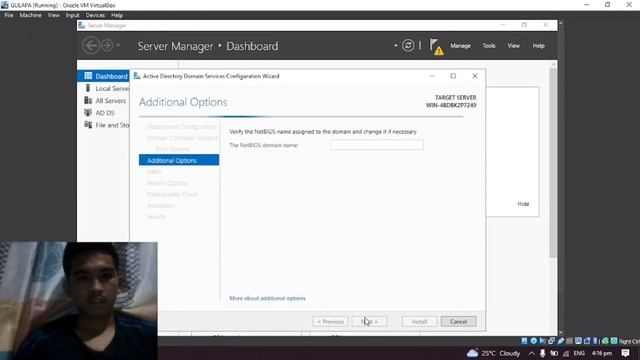Click the Server Manager vertical scrollbar
This screenshot has width=640, height=360.
coord(553,163)
